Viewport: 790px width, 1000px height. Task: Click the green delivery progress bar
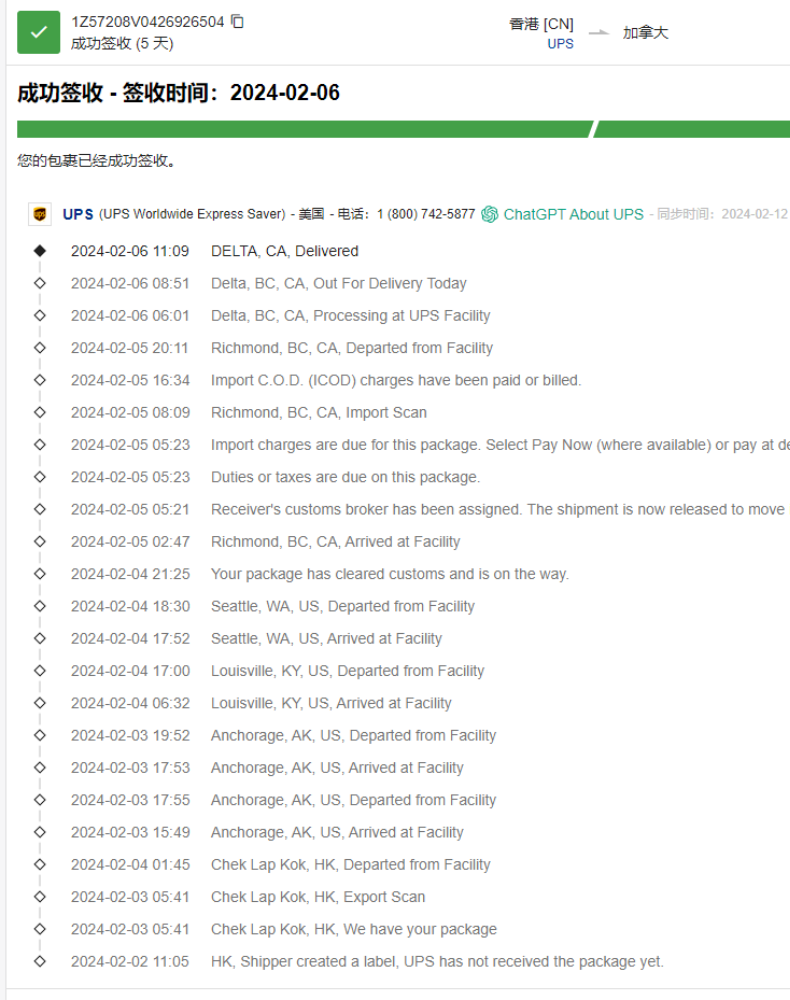(x=403, y=129)
